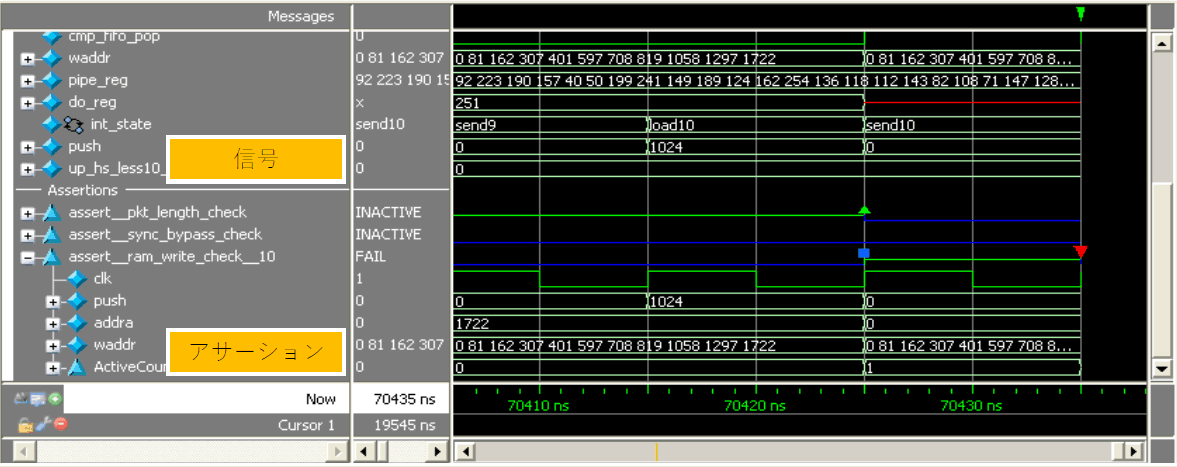The height and width of the screenshot is (467, 1177).
Task: Click names pane scrollbar left arrow
Action: point(26,452)
